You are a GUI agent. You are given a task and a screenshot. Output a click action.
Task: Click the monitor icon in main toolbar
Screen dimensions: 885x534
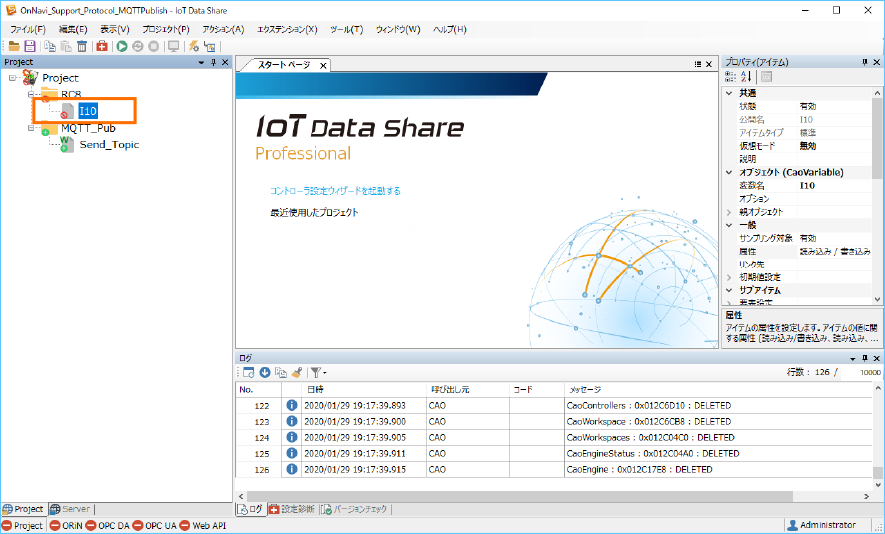coord(174,46)
